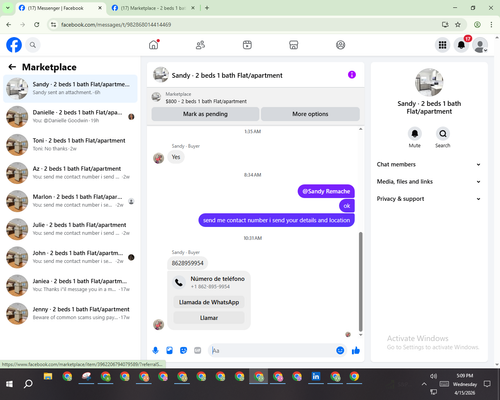Open site information icon in address bar
The image size is (500, 400).
pos(53,25)
